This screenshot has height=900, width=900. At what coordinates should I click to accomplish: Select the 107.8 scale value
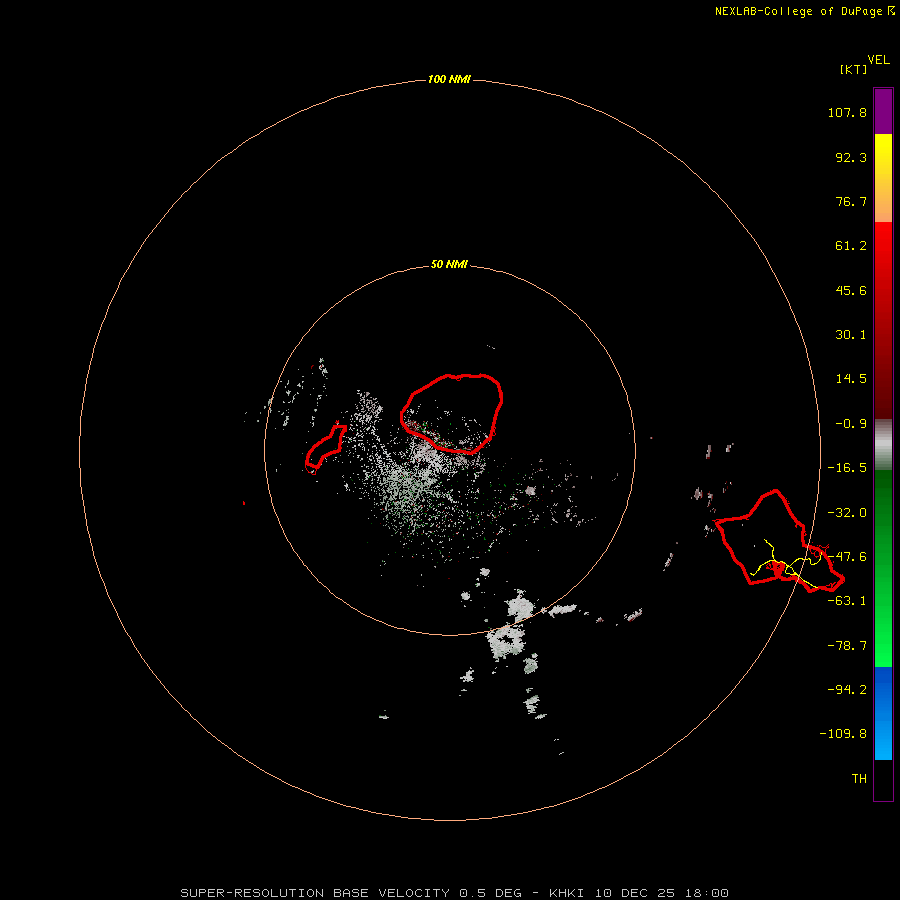coord(847,112)
